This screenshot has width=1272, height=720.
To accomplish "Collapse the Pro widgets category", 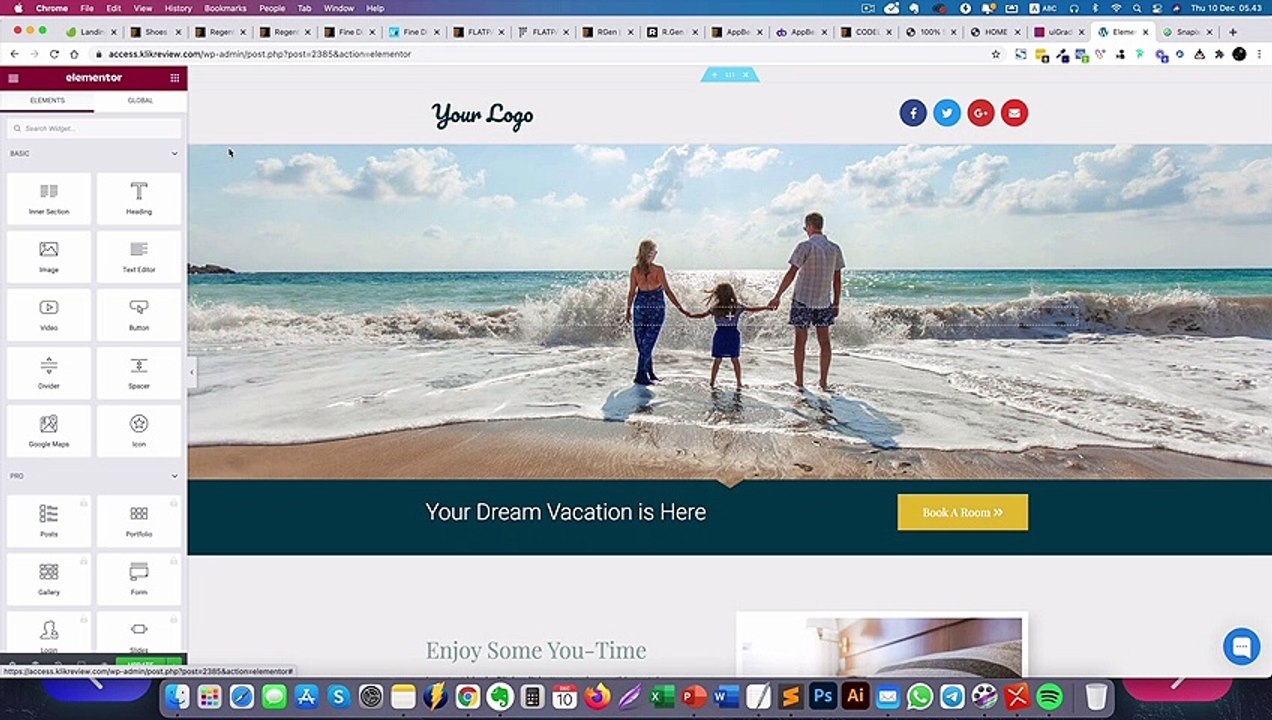I will click(174, 476).
